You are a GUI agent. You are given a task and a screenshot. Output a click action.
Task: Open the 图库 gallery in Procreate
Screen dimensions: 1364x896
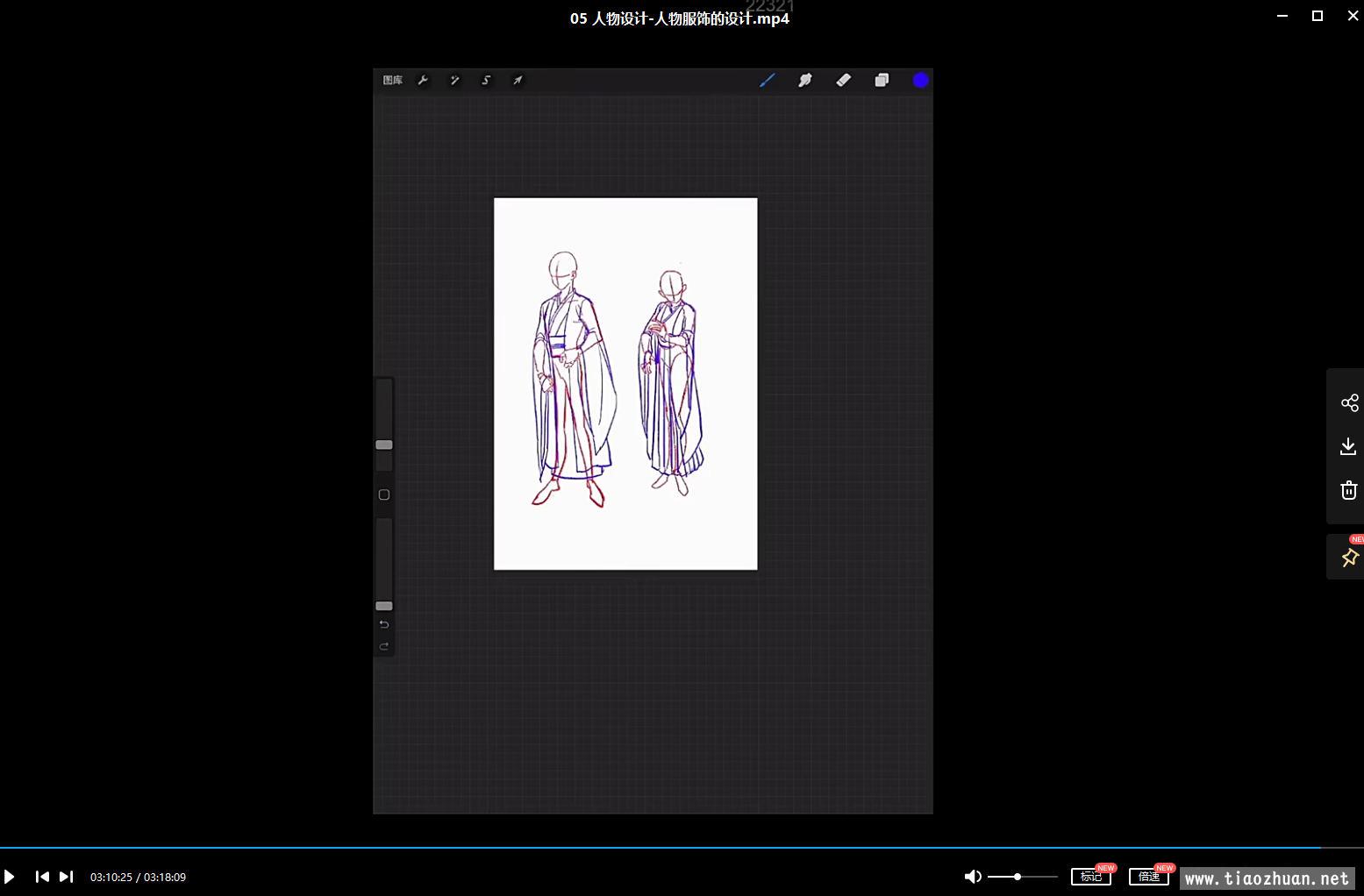pos(392,81)
